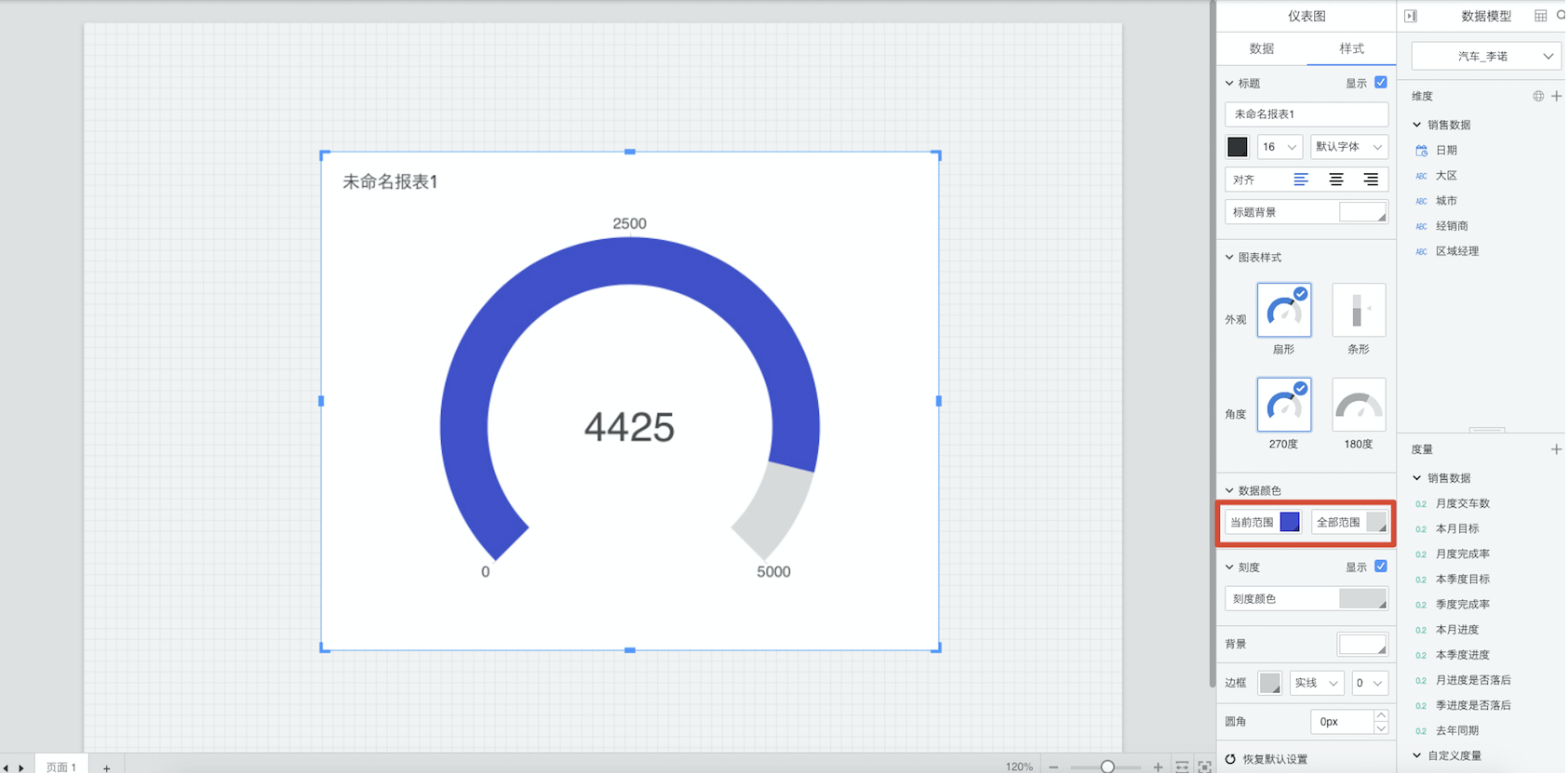
Task: Open the title text color swatch
Action: (x=1238, y=147)
